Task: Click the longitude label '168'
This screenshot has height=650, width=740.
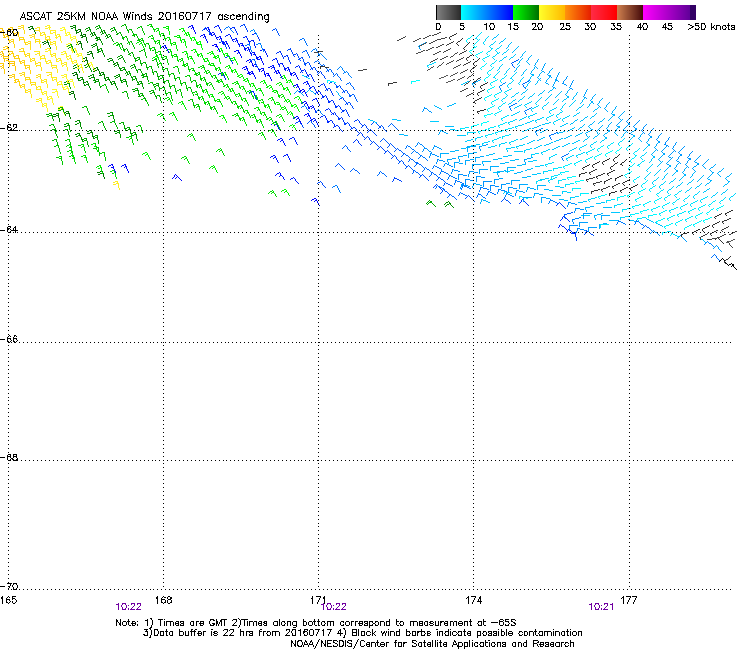Action: point(164,600)
